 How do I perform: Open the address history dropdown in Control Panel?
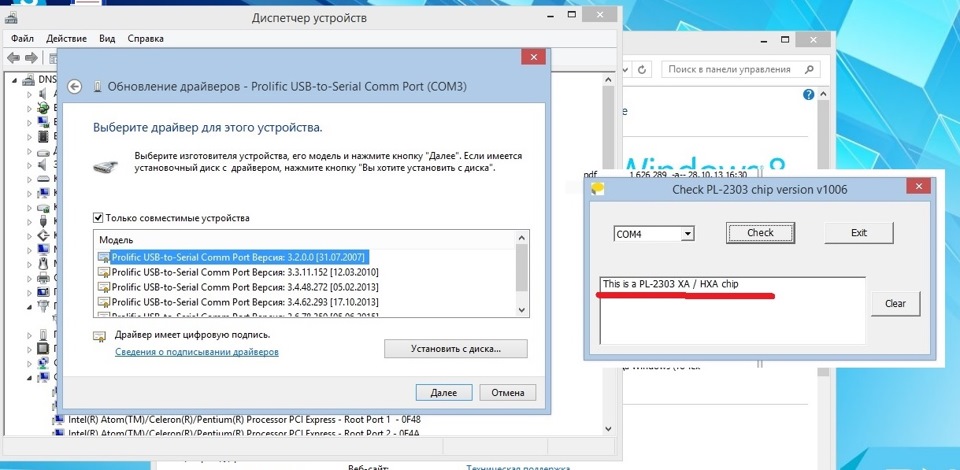[x=626, y=70]
